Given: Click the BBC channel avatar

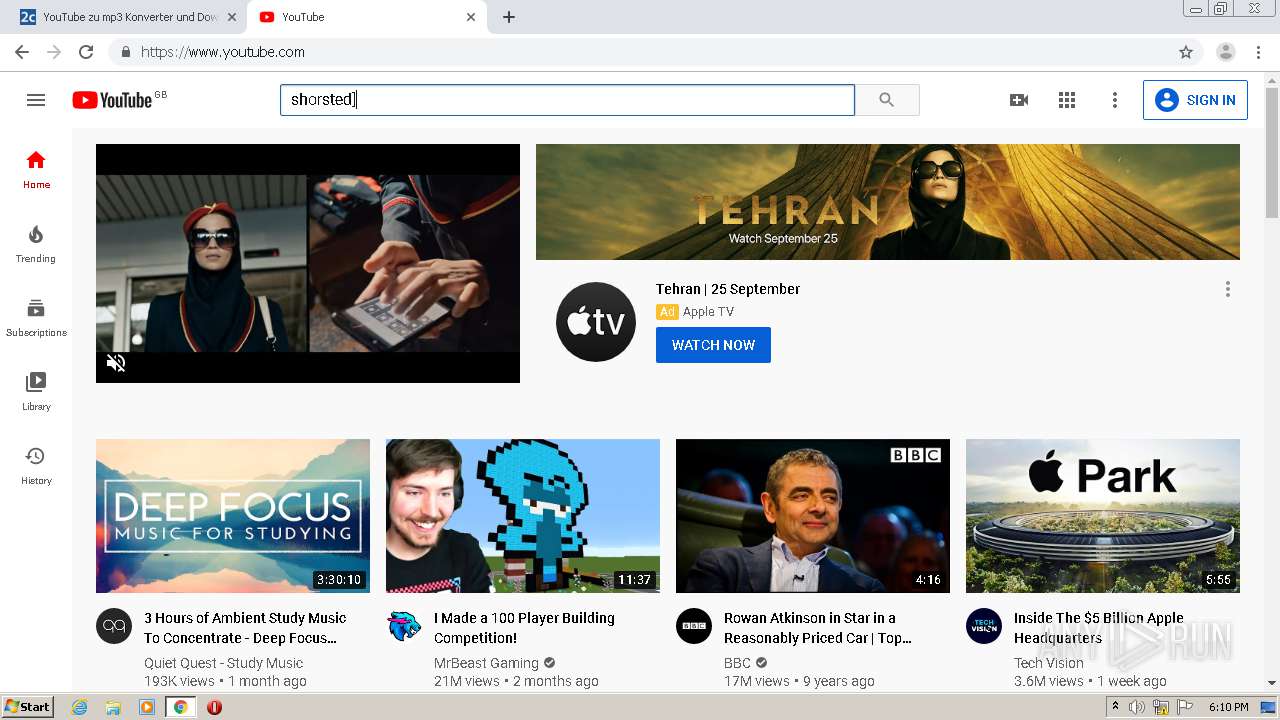Looking at the screenshot, I should click(x=694, y=626).
